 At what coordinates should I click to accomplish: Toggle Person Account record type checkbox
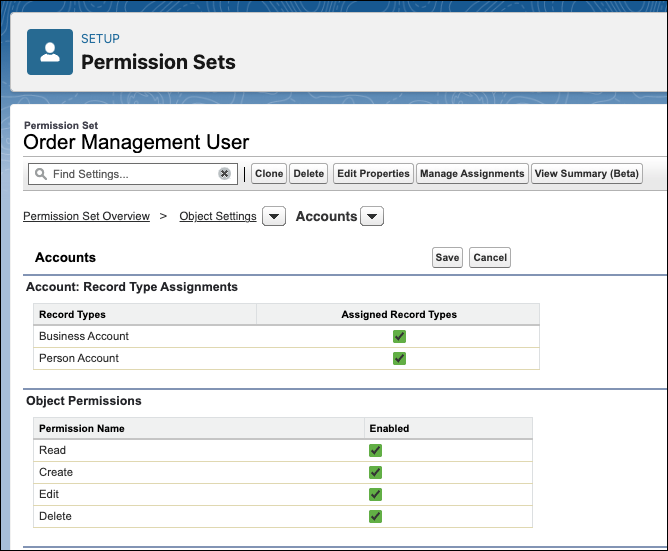click(x=399, y=358)
